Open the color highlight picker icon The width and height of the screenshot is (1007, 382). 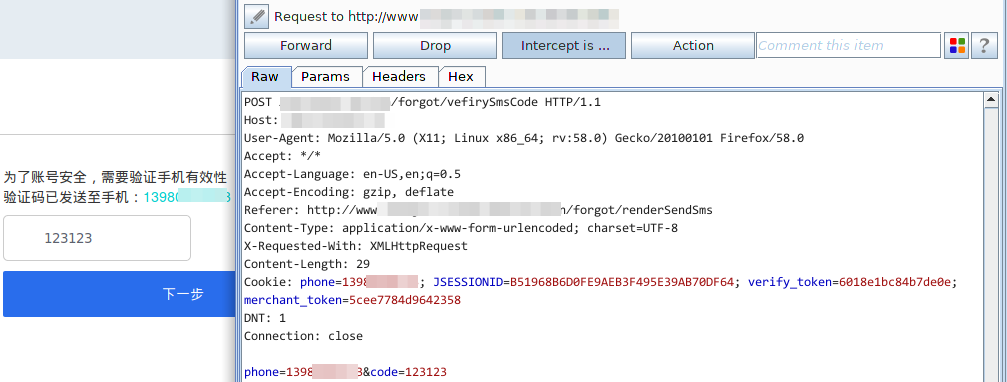pyautogui.click(x=956, y=46)
